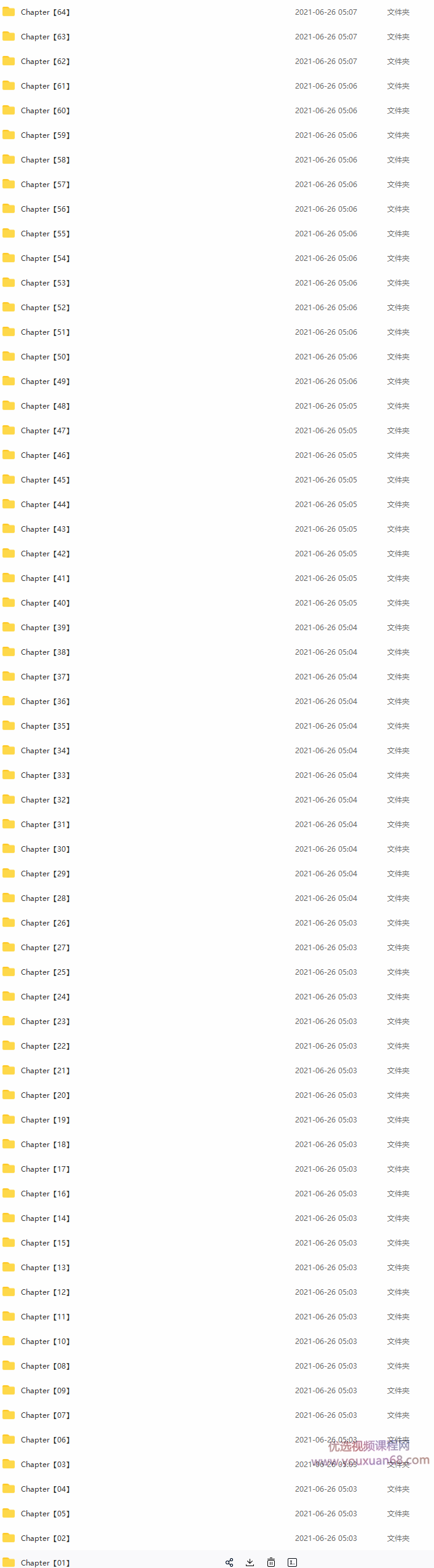This screenshot has height=1568, width=434.
Task: Click the folder icon for Chapter 50
Action: coord(9,356)
